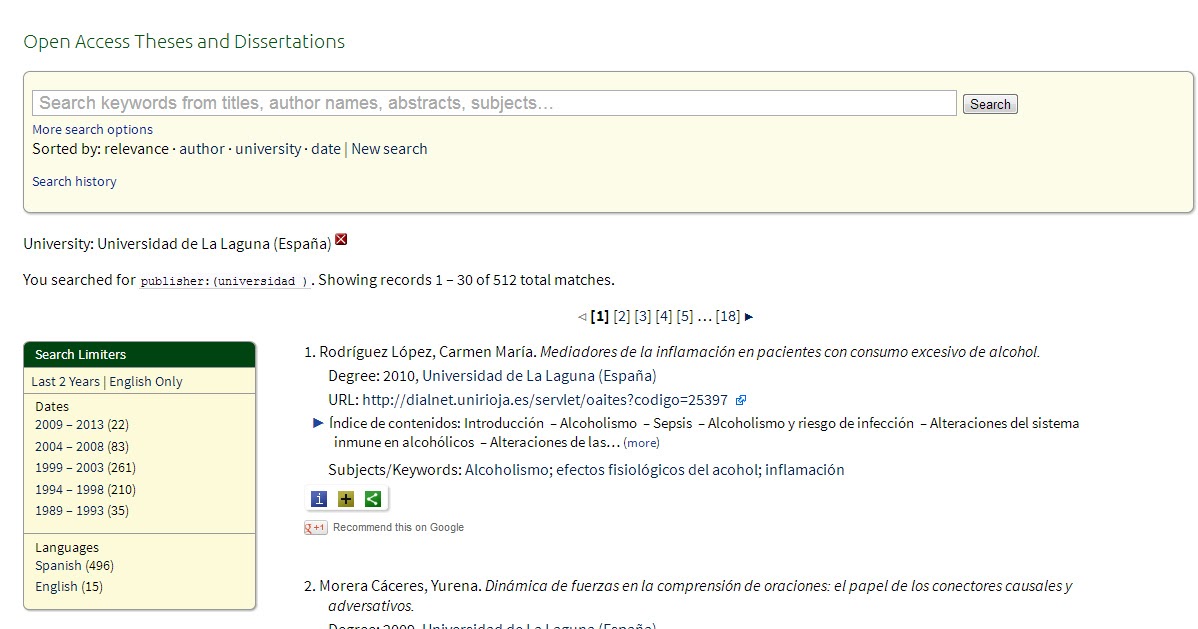This screenshot has width=1198, height=629.
Task: Filter by language English (15)
Action: point(69,587)
